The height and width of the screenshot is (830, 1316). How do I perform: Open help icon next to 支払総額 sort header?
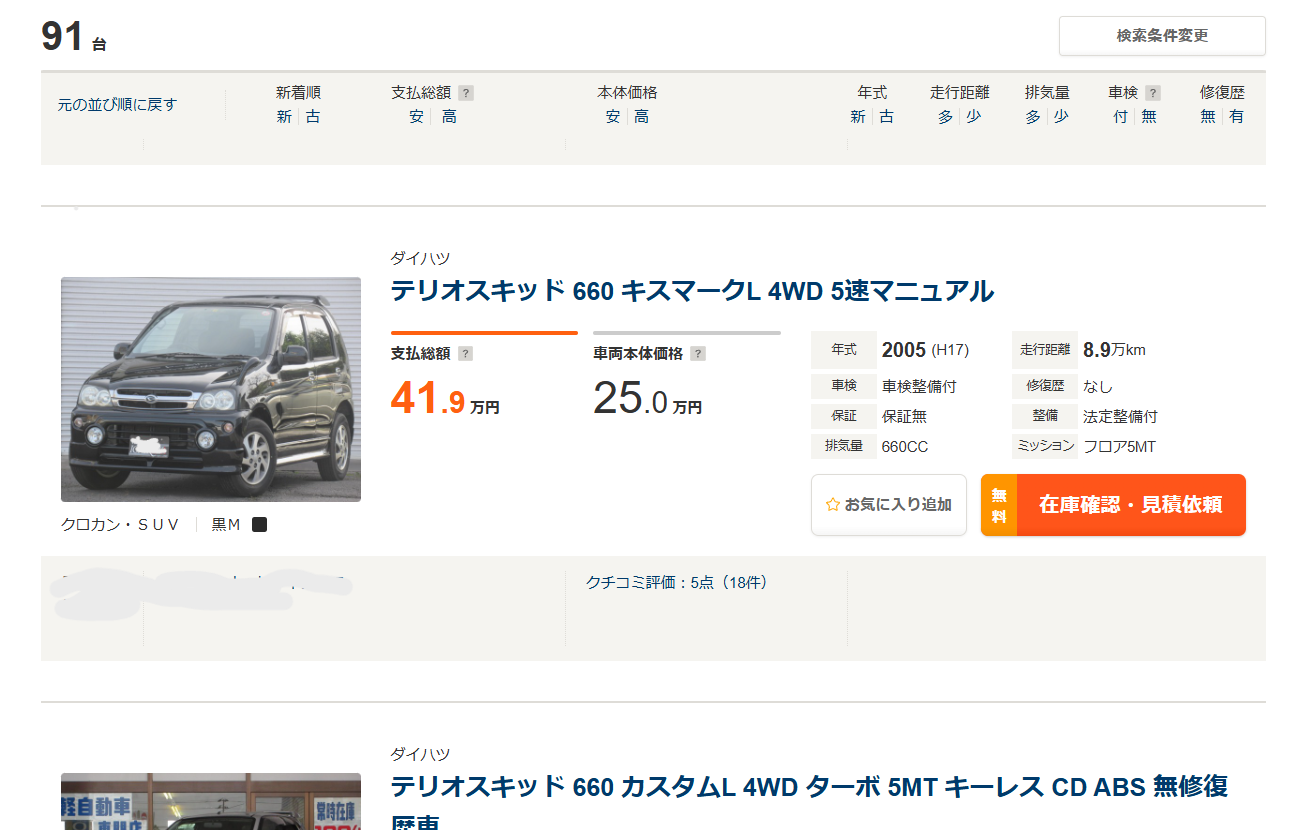point(466,93)
